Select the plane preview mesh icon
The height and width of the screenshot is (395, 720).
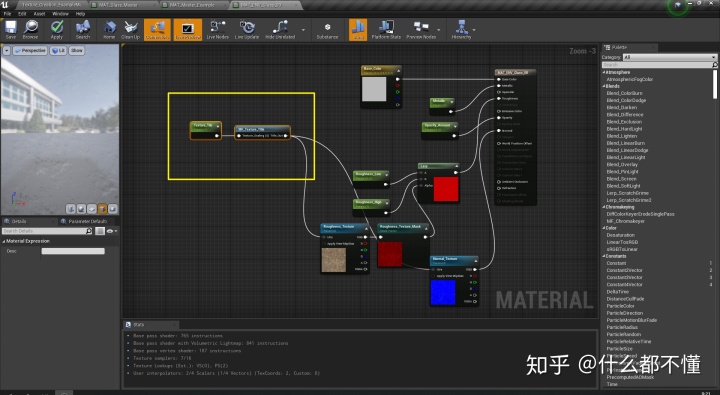click(x=92, y=209)
